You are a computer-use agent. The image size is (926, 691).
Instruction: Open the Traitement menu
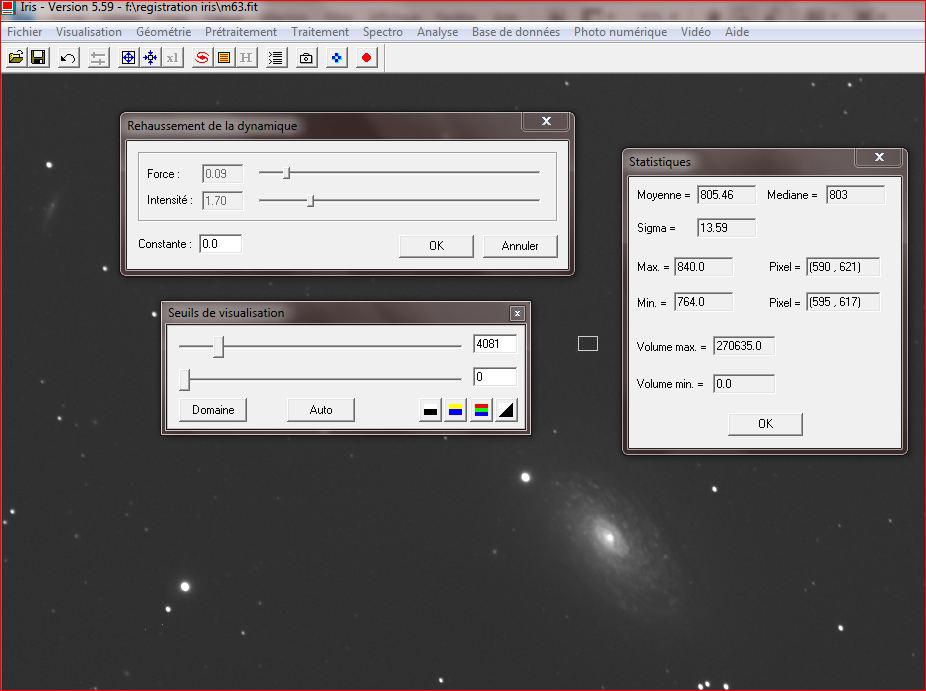click(x=320, y=32)
